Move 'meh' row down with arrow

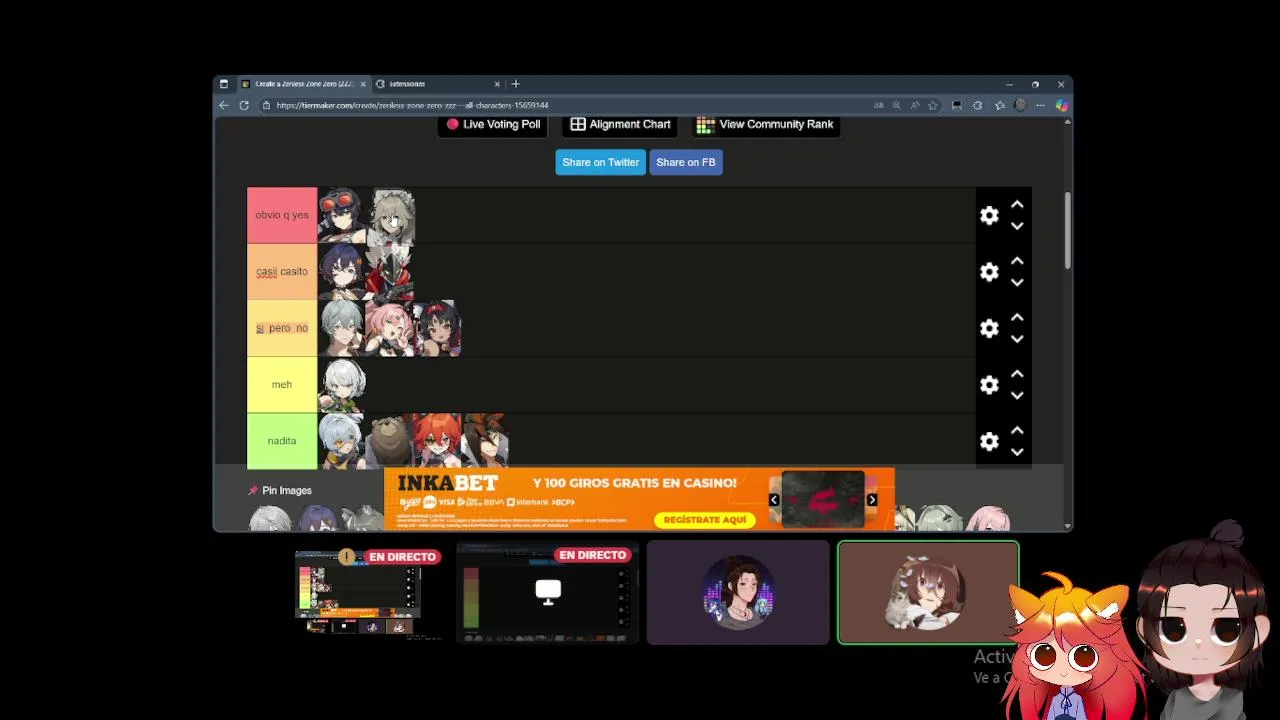(x=1017, y=396)
